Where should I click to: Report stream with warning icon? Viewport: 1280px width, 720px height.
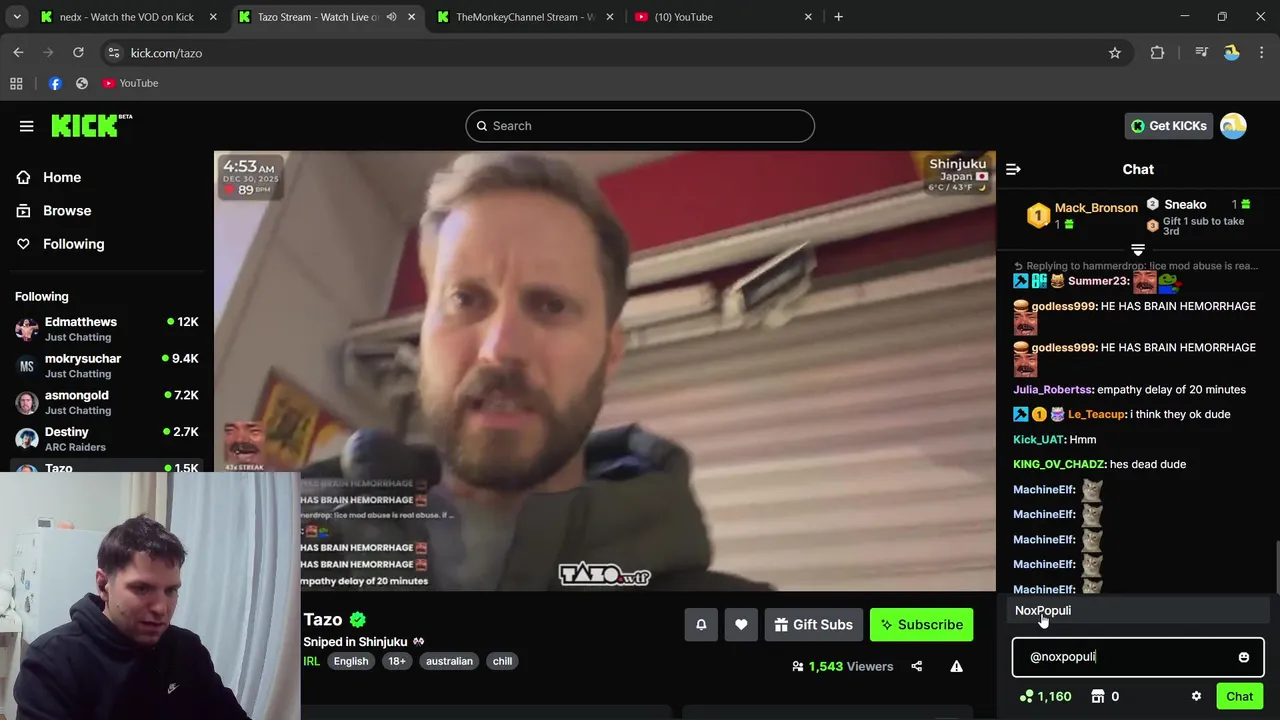click(x=957, y=666)
